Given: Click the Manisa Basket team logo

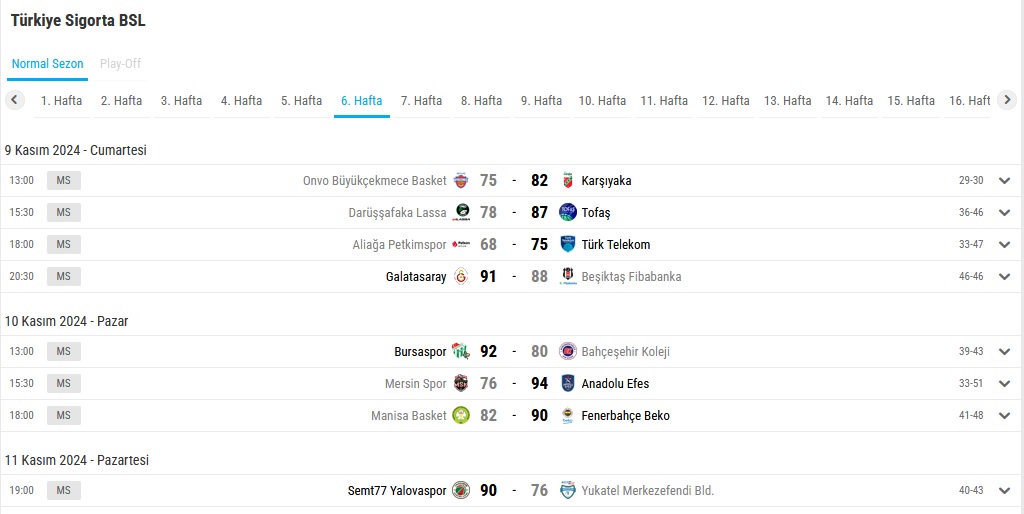Looking at the screenshot, I should pos(461,415).
